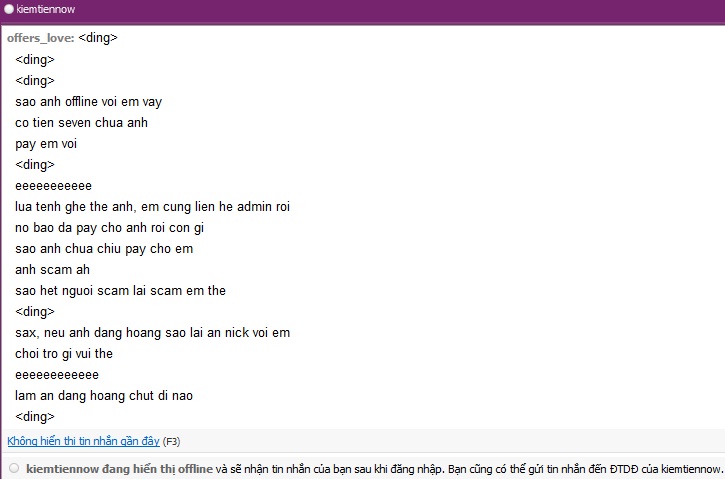Click the ĐTDĐ text in the offline notice
Screen dimensions: 725x480
(x=622, y=468)
